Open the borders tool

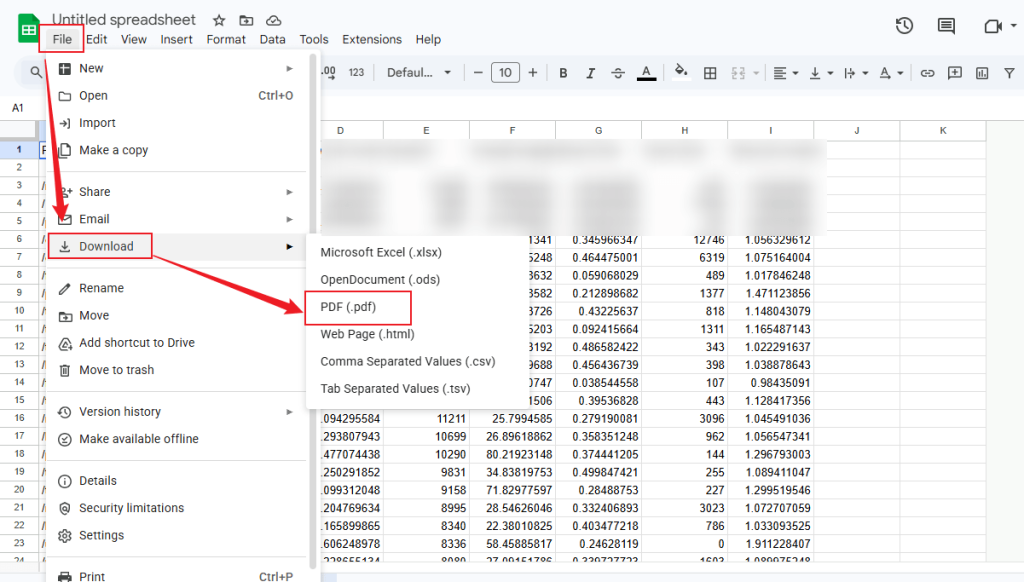click(x=710, y=72)
